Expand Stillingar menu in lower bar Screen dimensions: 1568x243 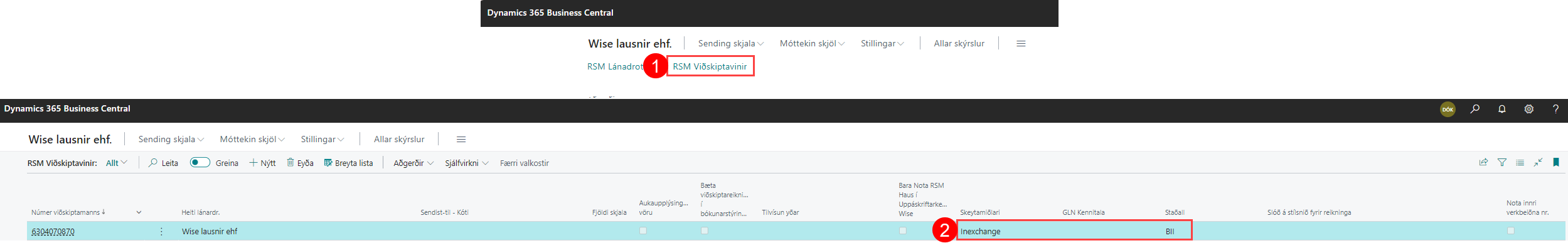pos(323,139)
